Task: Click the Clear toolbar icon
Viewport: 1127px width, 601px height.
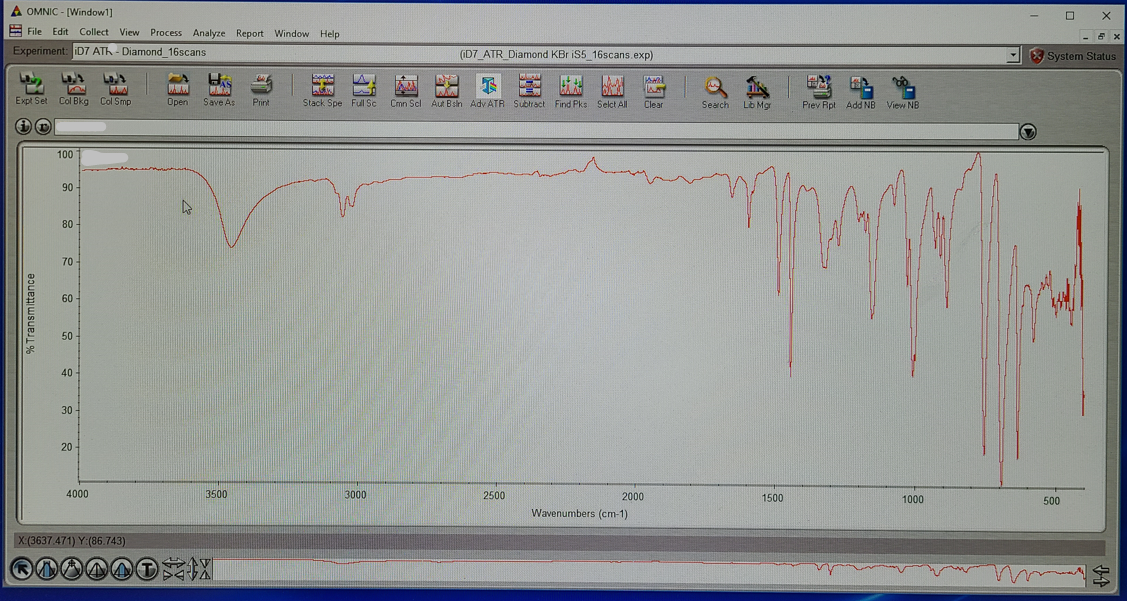Action: [653, 91]
